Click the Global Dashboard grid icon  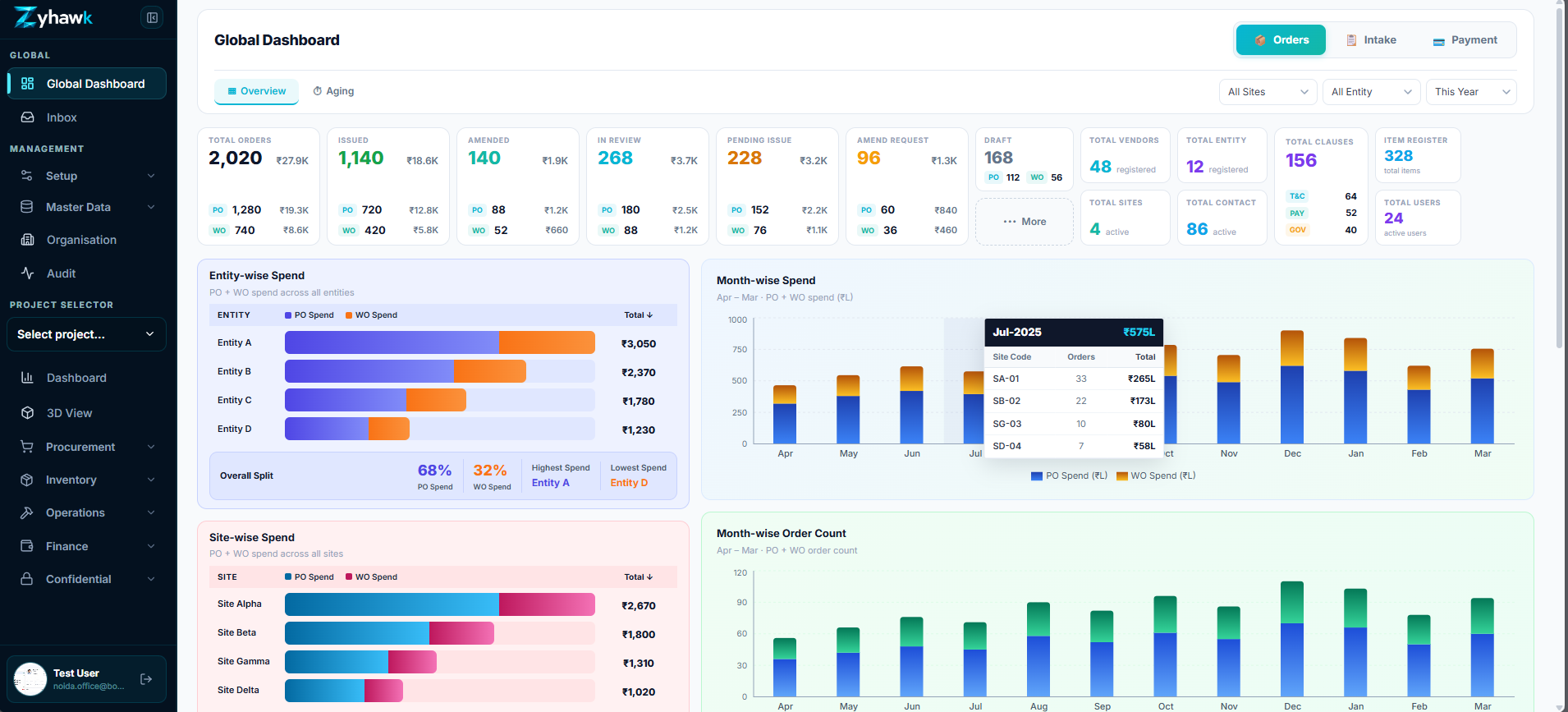(28, 84)
